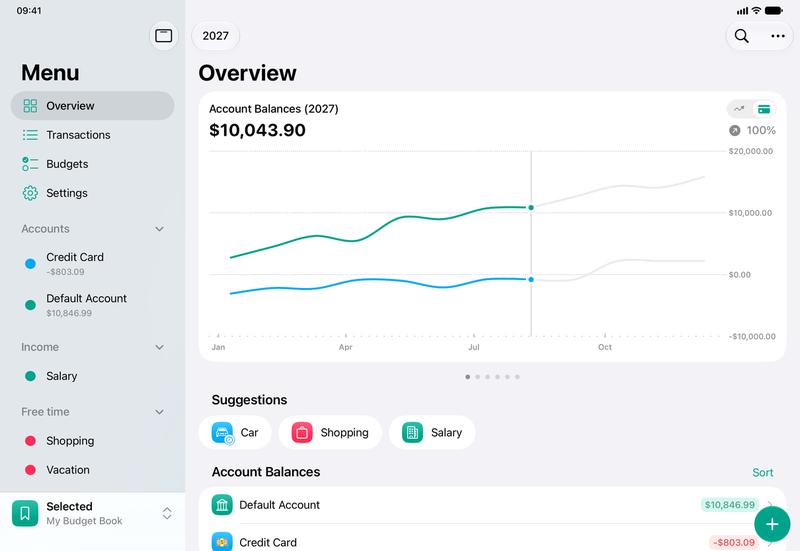800x551 pixels.
Task: Open Budgets from the menu
Action: coord(92,164)
